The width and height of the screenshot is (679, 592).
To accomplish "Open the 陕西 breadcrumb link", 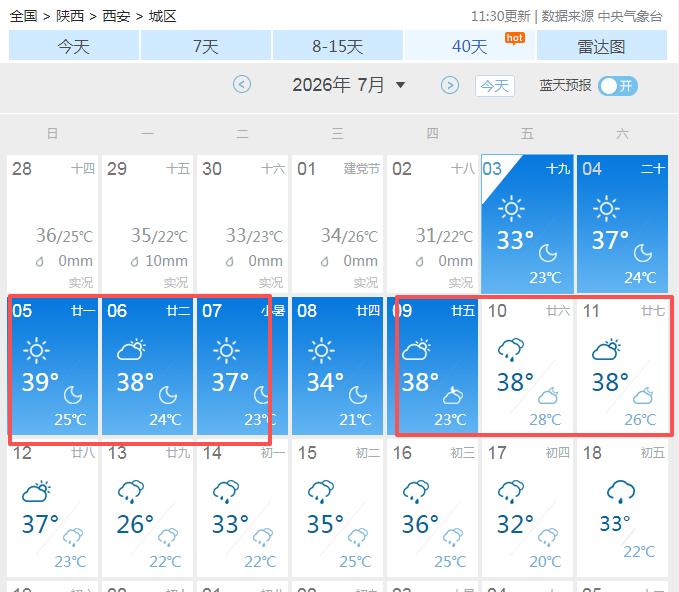I will 70,16.
